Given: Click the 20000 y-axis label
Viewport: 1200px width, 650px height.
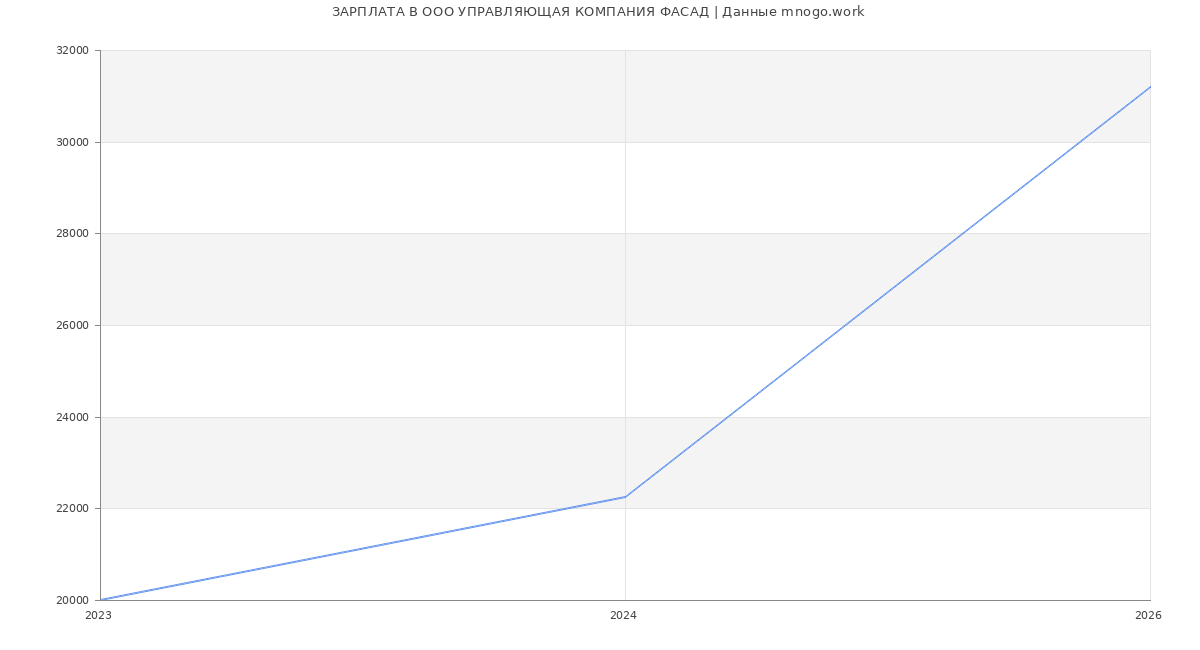Looking at the screenshot, I should pos(72,601).
